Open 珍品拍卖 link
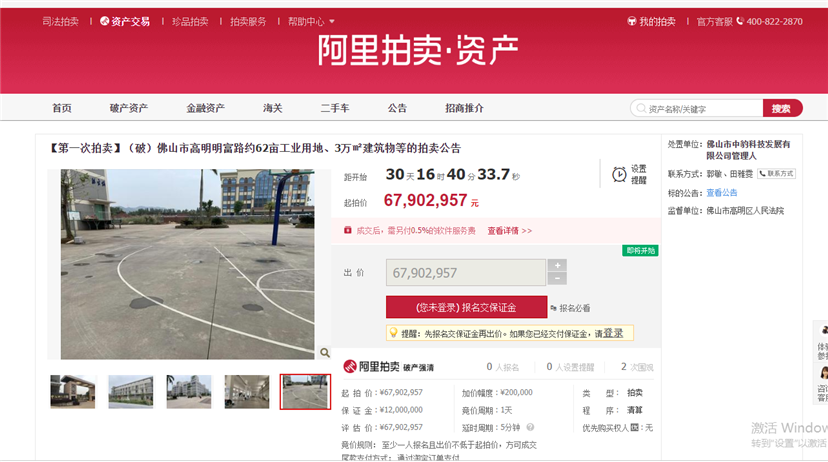The height and width of the screenshot is (462, 828). pyautogui.click(x=190, y=22)
